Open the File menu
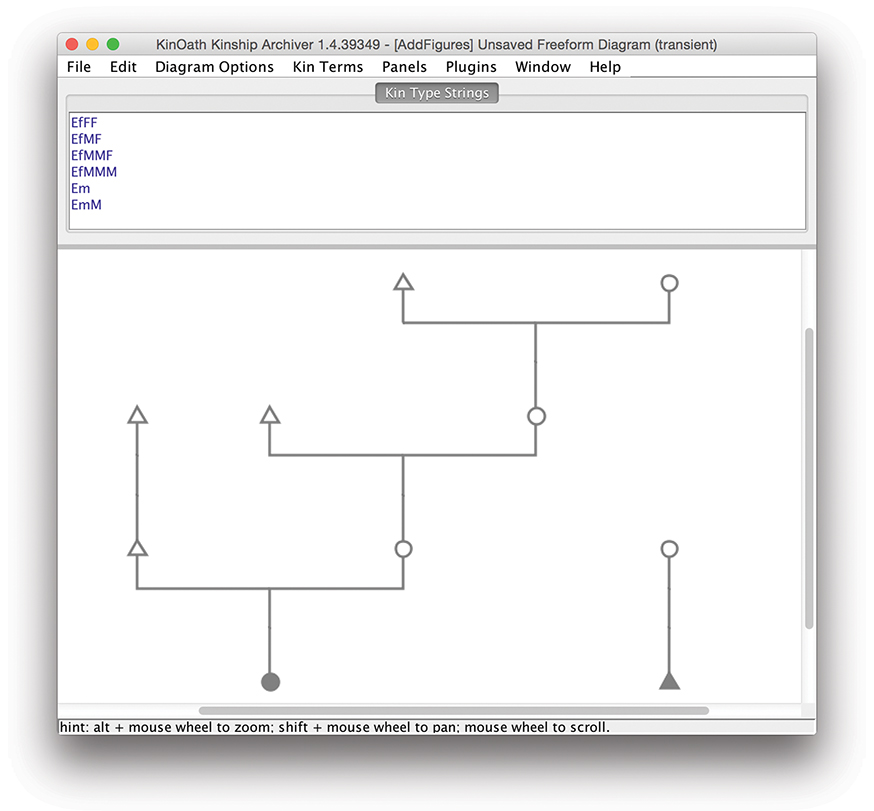The image size is (874, 811). (79, 67)
